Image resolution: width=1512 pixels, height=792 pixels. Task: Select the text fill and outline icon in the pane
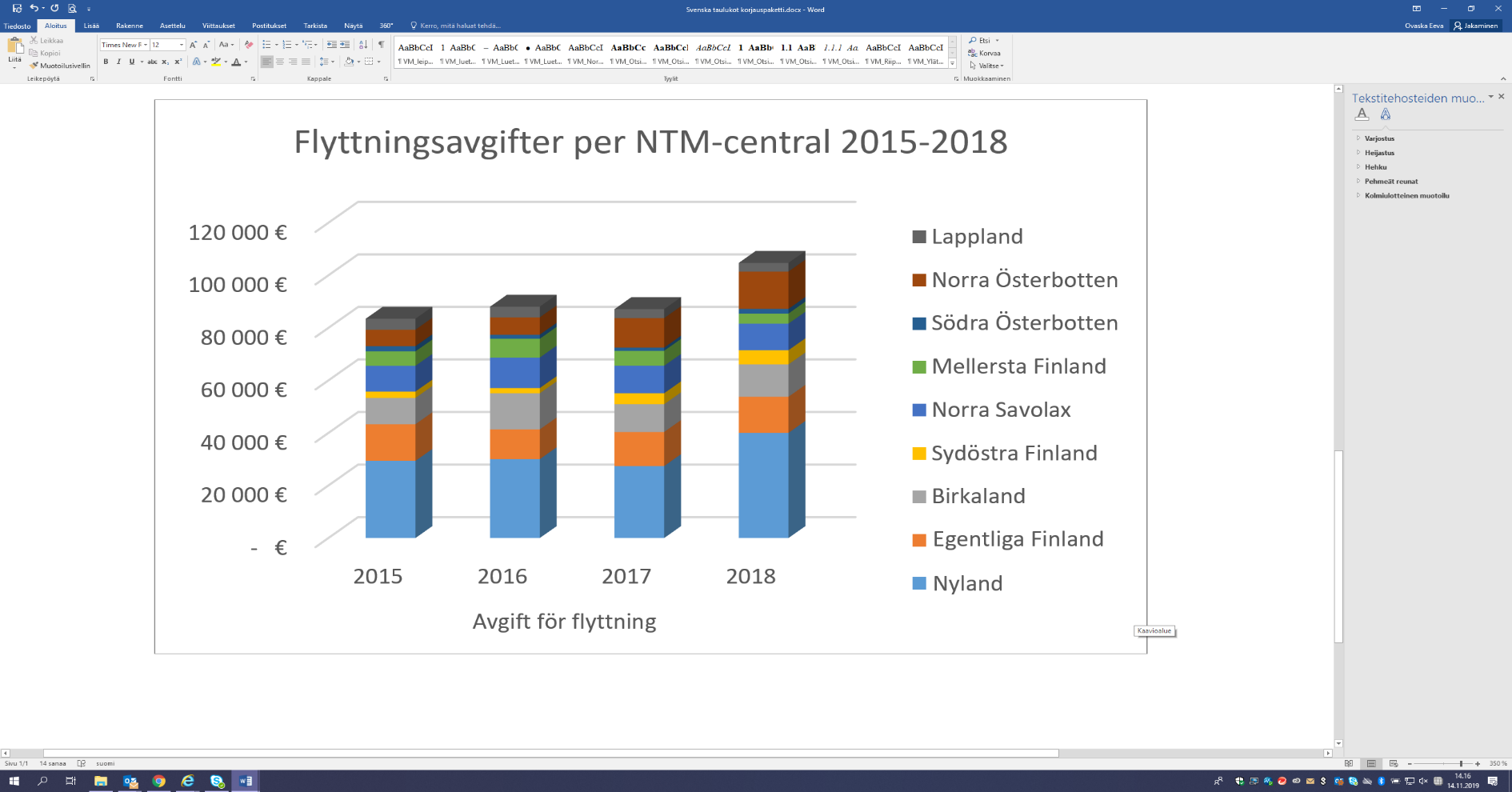tap(1362, 114)
